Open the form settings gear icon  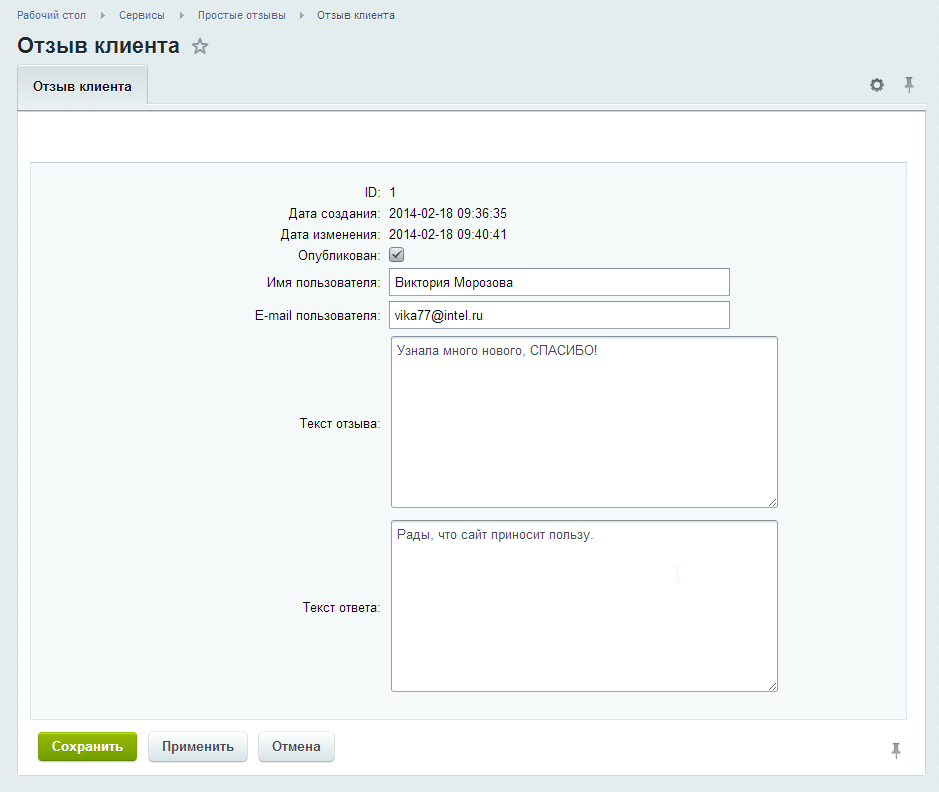[x=876, y=85]
